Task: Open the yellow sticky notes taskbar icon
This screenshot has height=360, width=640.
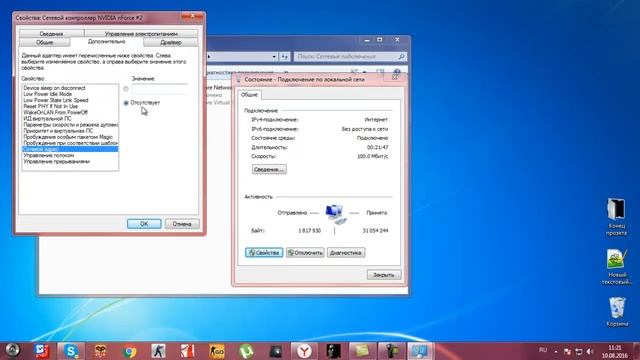Action: pyautogui.click(x=362, y=351)
